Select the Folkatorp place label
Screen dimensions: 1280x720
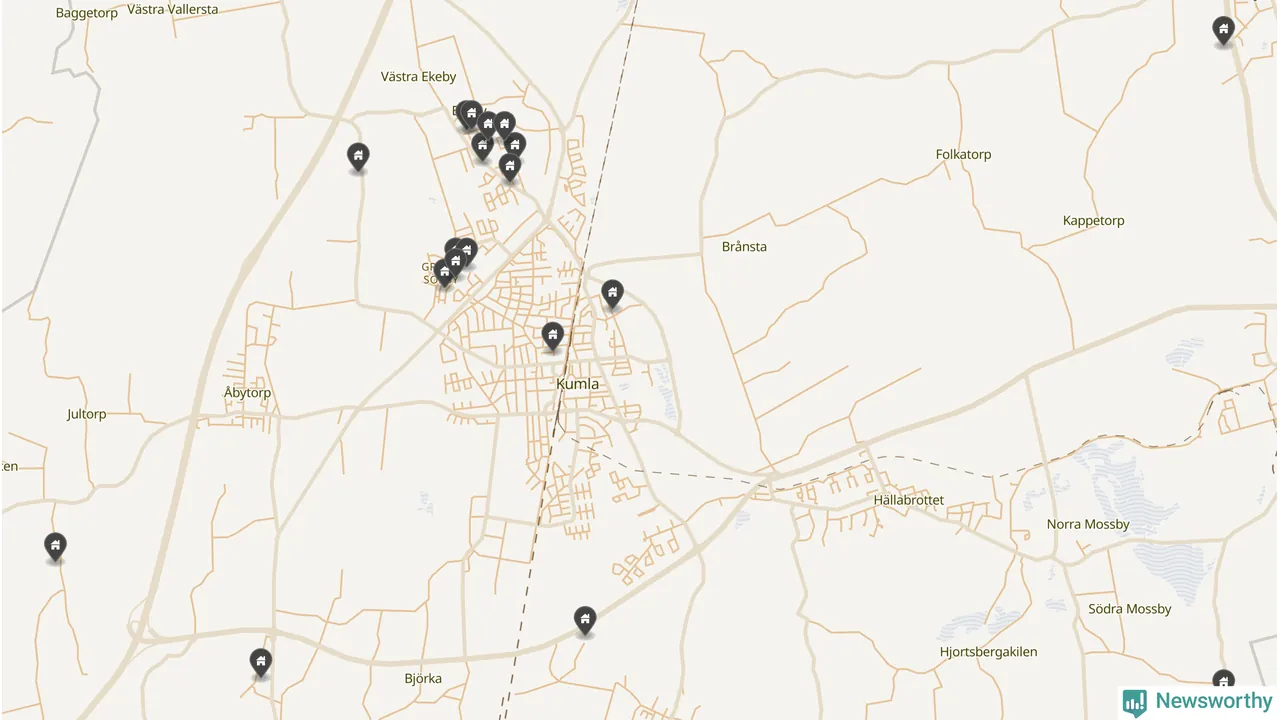coord(963,154)
